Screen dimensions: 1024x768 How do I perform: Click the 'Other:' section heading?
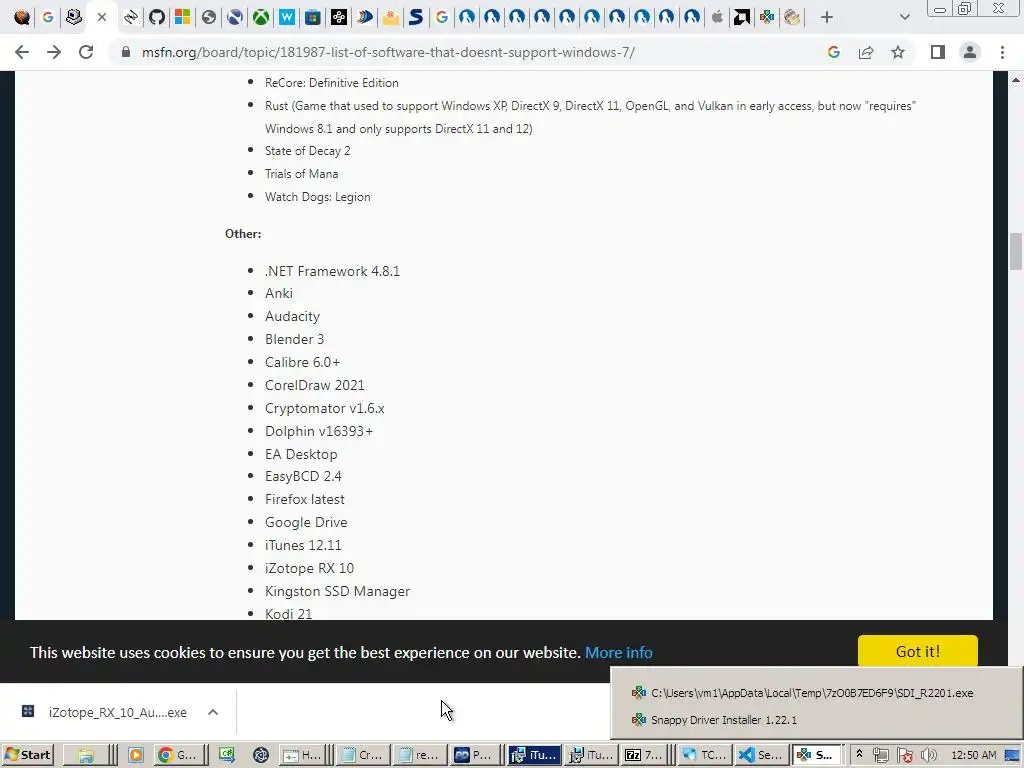click(x=243, y=234)
